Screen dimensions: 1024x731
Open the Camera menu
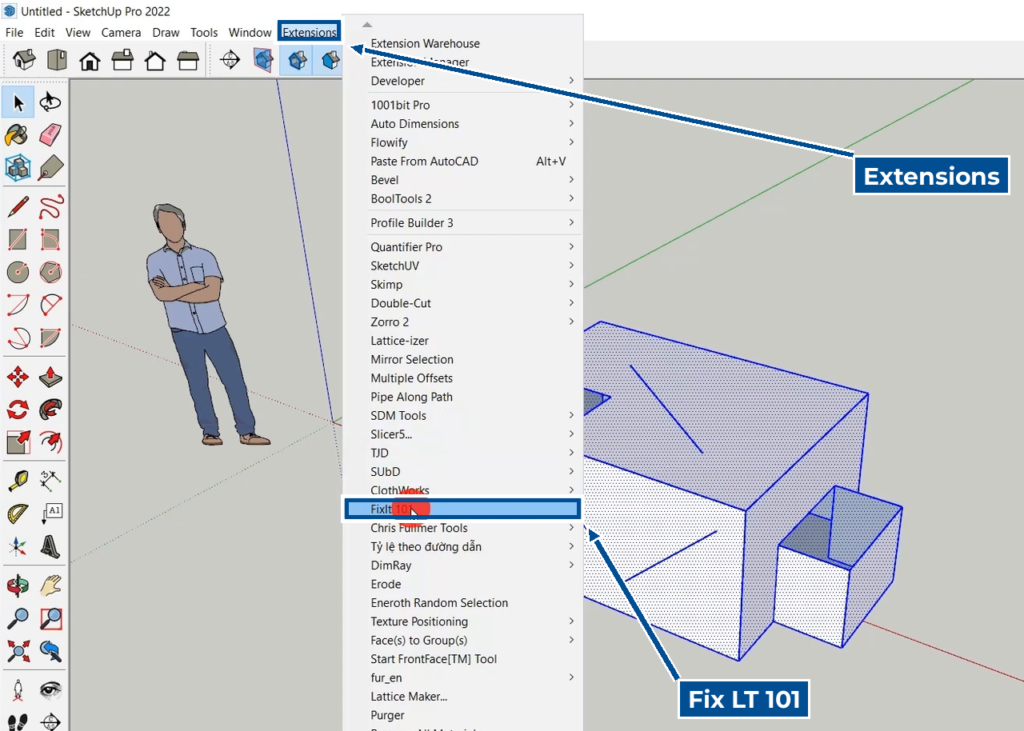[x=121, y=32]
